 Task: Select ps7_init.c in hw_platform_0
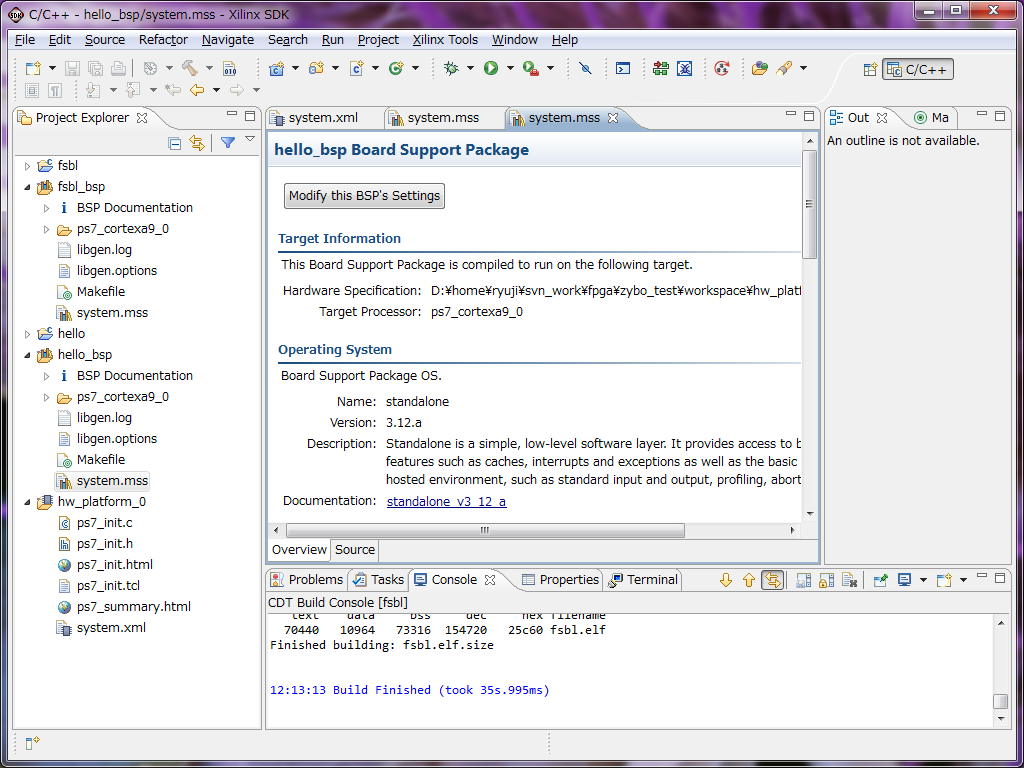click(x=104, y=523)
